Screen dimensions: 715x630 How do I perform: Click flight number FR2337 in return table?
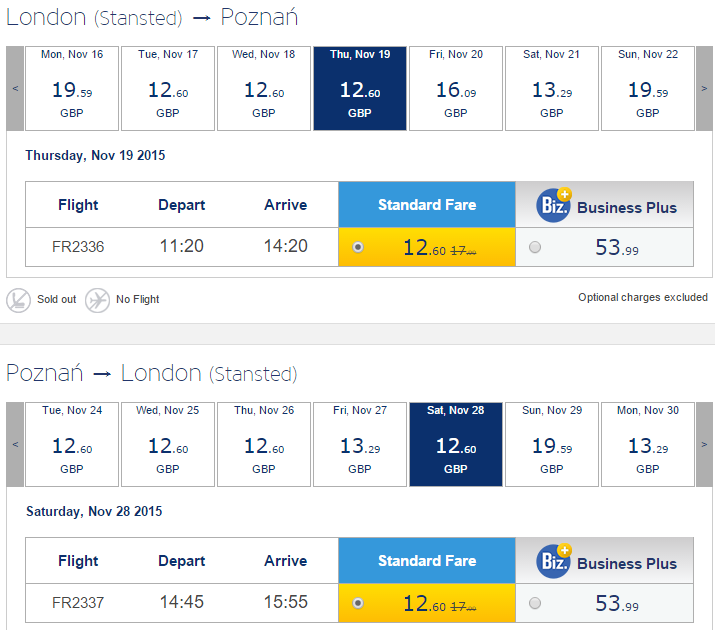pyautogui.click(x=78, y=603)
